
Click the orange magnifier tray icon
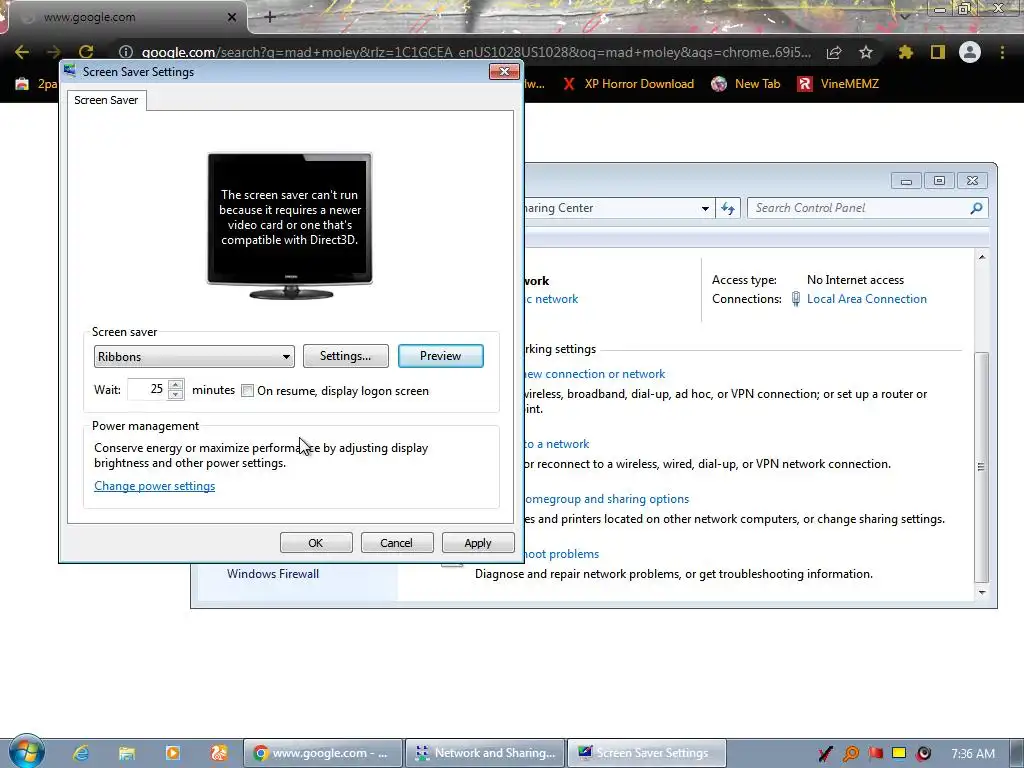click(x=850, y=754)
